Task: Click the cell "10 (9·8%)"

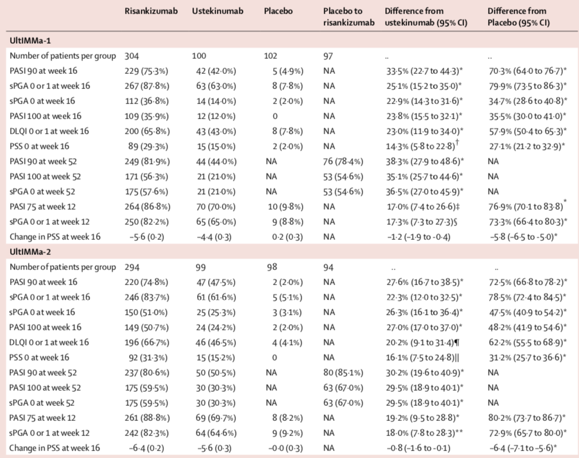Action: click(x=285, y=206)
